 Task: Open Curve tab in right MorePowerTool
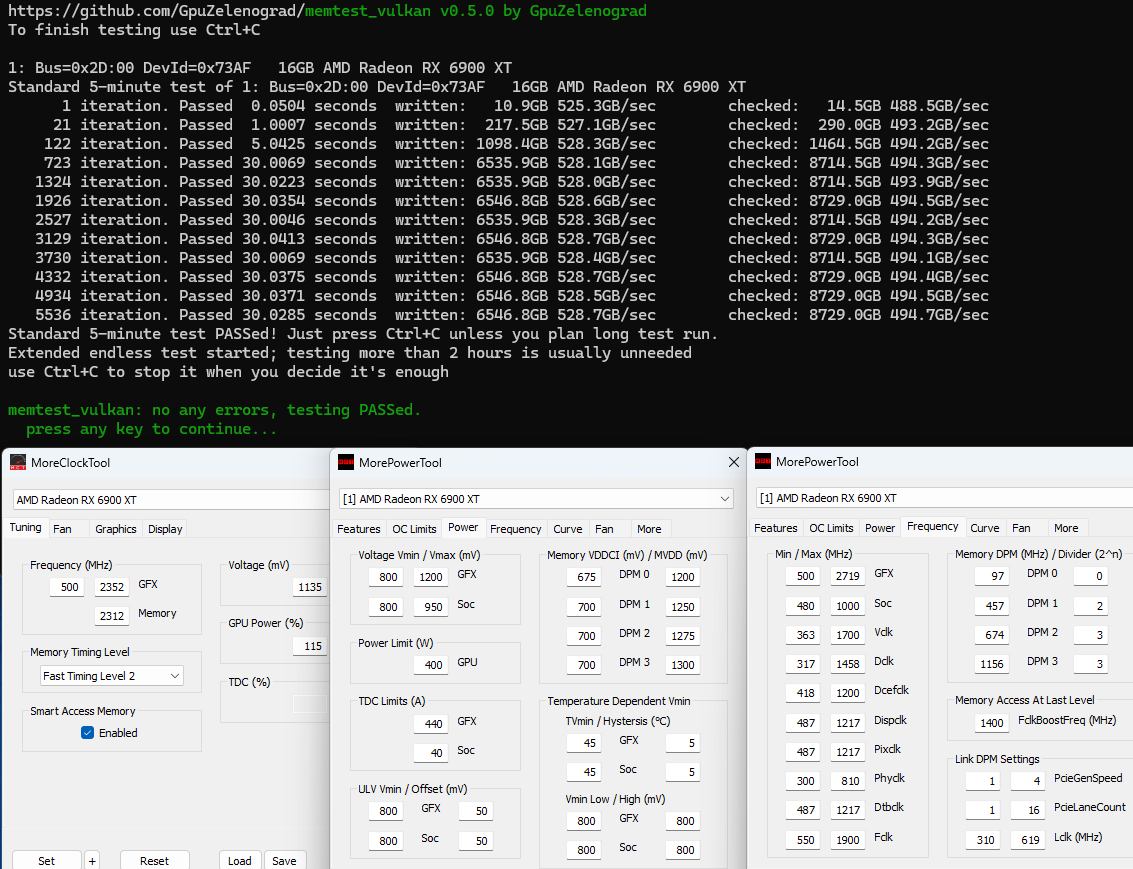(x=984, y=528)
